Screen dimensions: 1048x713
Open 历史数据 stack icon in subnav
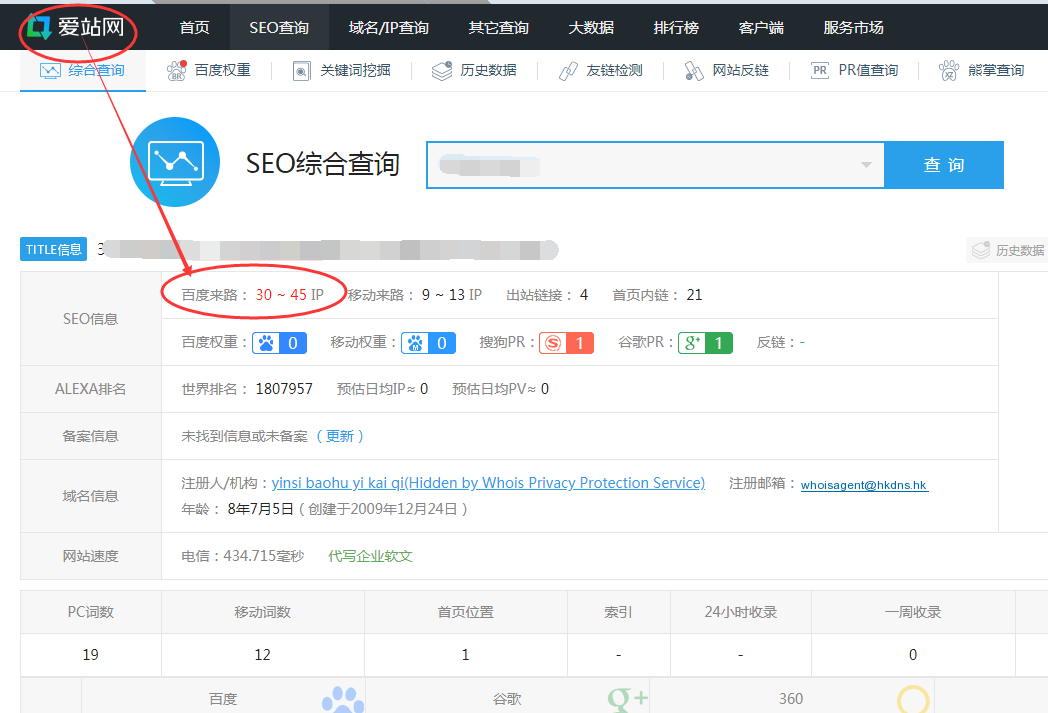coord(442,71)
